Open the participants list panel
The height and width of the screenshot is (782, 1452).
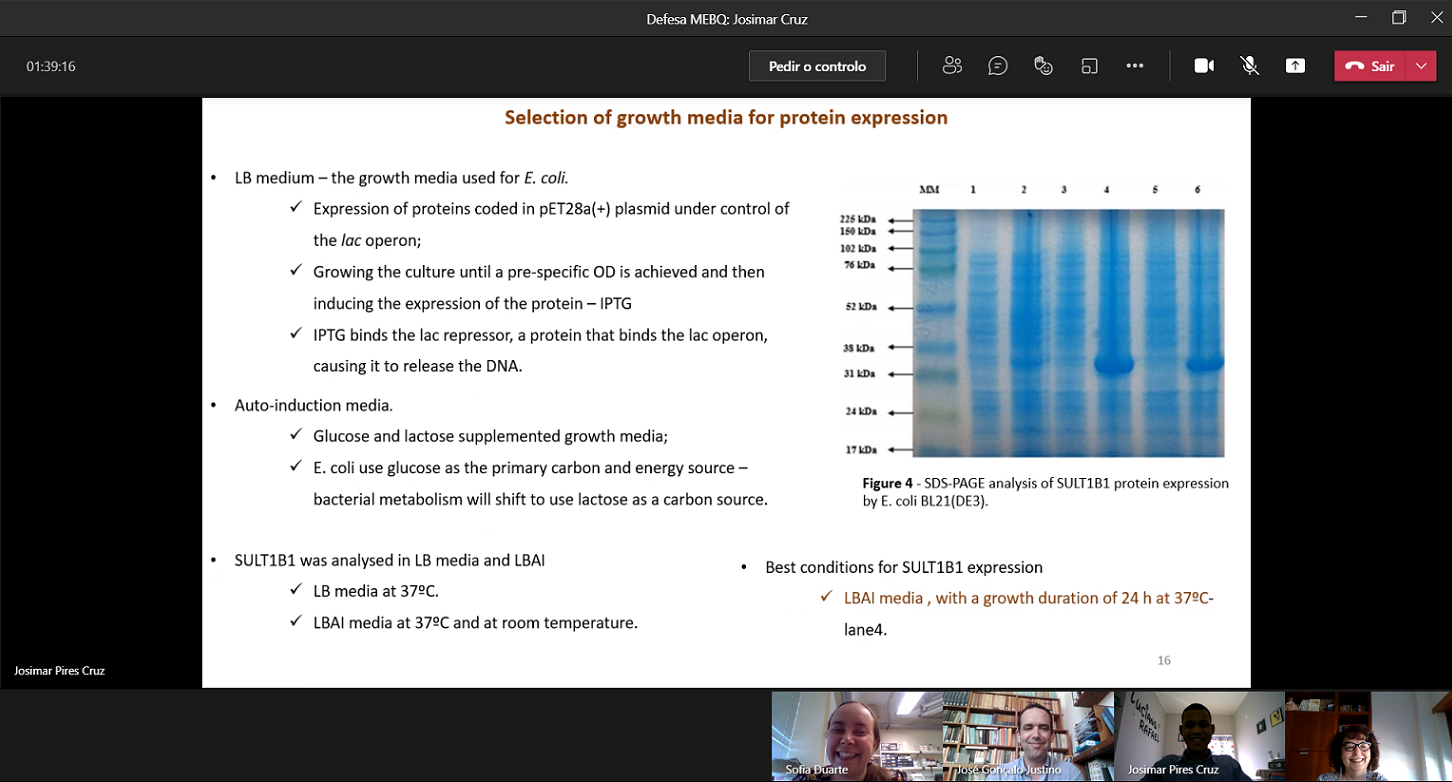(x=952, y=66)
